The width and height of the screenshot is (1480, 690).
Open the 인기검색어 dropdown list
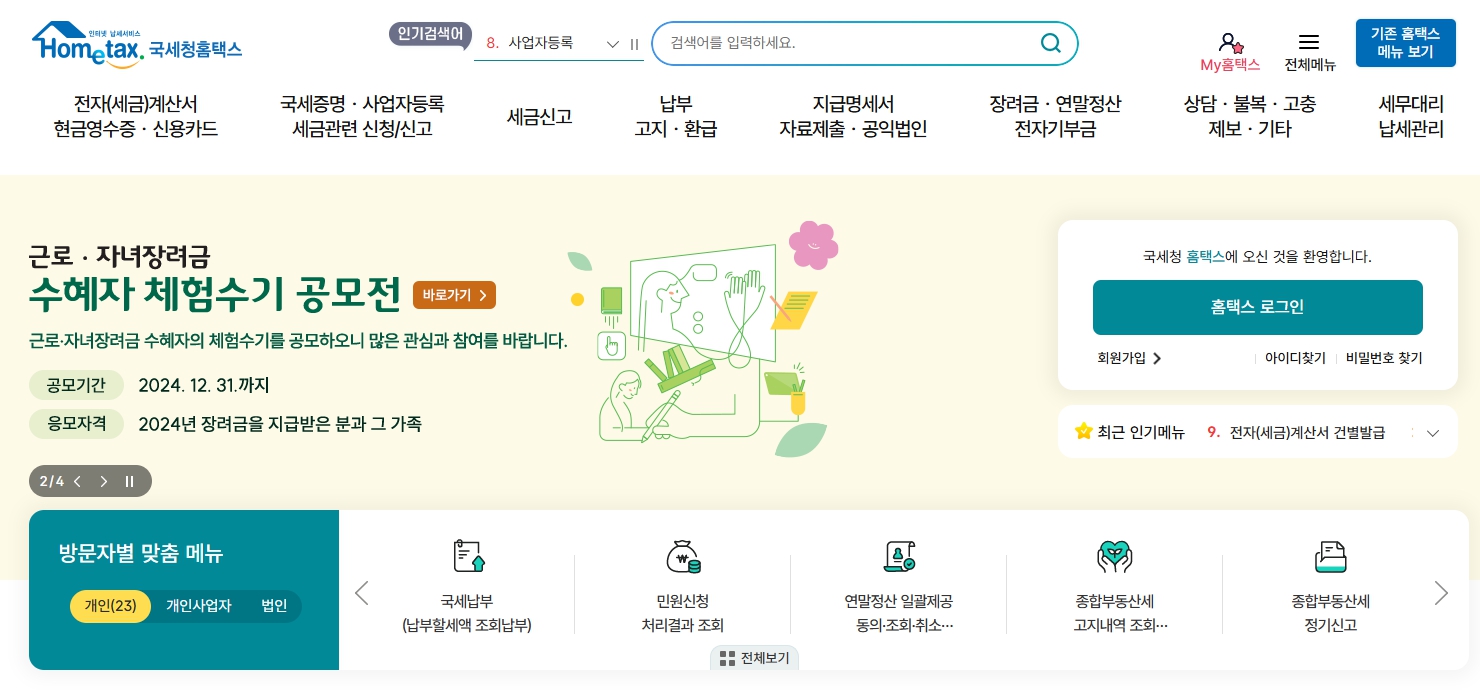tap(613, 44)
